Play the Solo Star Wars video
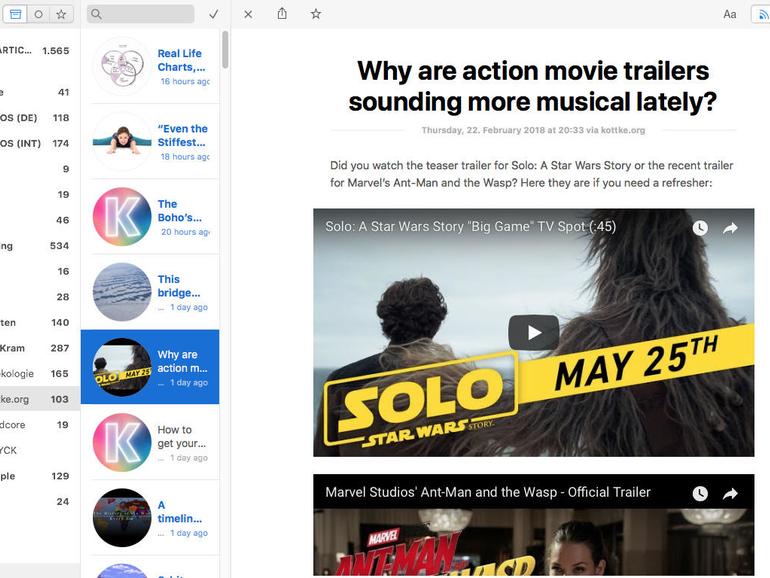 point(533,333)
